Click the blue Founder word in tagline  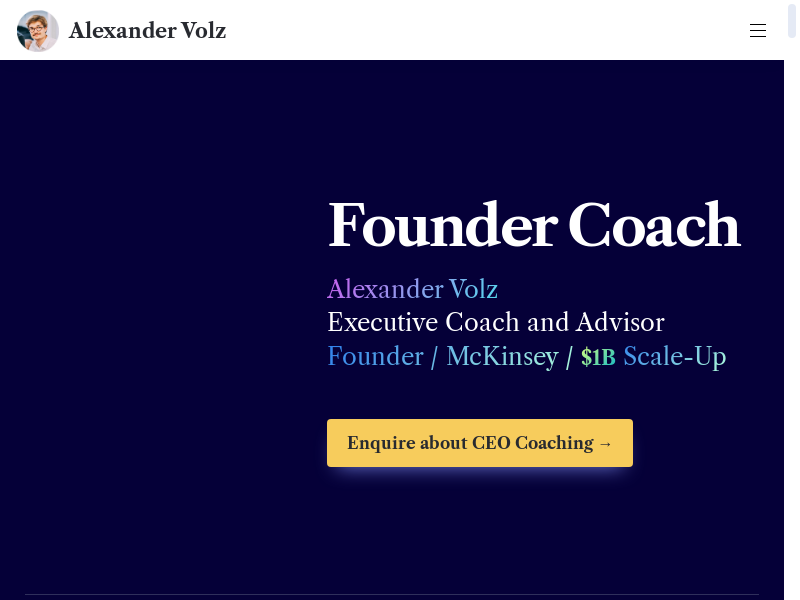coord(375,356)
